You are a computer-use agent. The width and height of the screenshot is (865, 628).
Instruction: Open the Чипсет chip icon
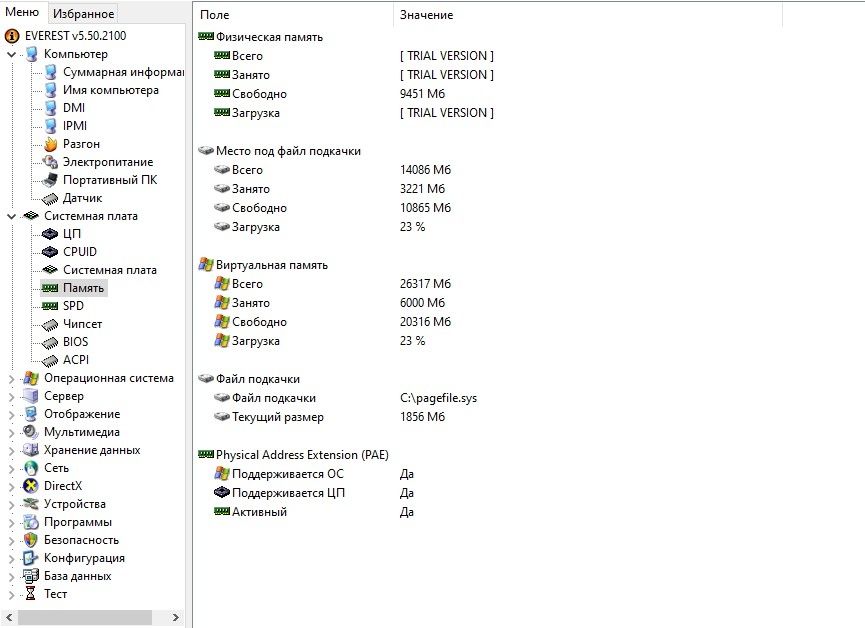click(x=50, y=324)
